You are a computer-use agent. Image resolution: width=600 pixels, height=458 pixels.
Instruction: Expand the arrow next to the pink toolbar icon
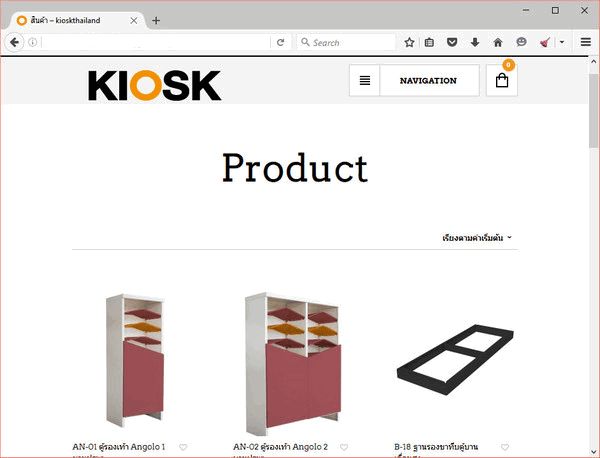click(562, 42)
